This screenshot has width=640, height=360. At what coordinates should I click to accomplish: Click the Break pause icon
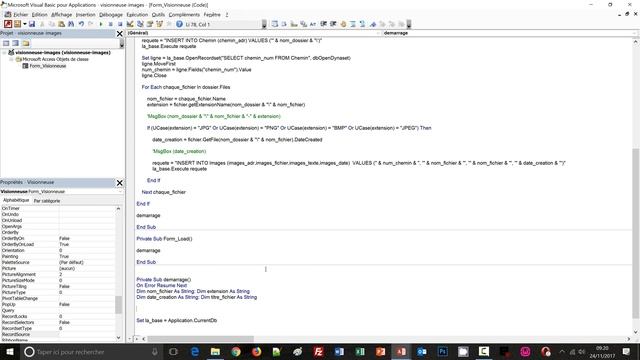[x=110, y=24]
